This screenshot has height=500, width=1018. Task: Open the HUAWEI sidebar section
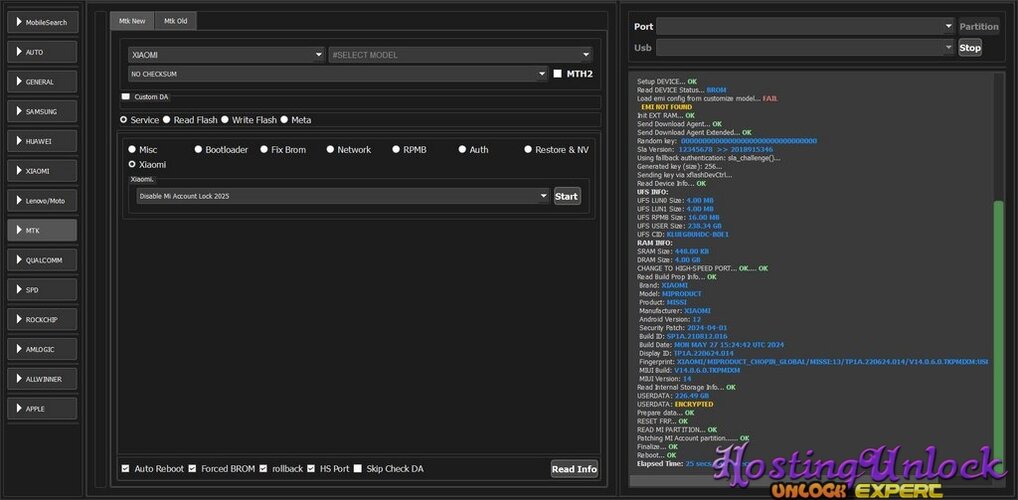pyautogui.click(x=42, y=141)
